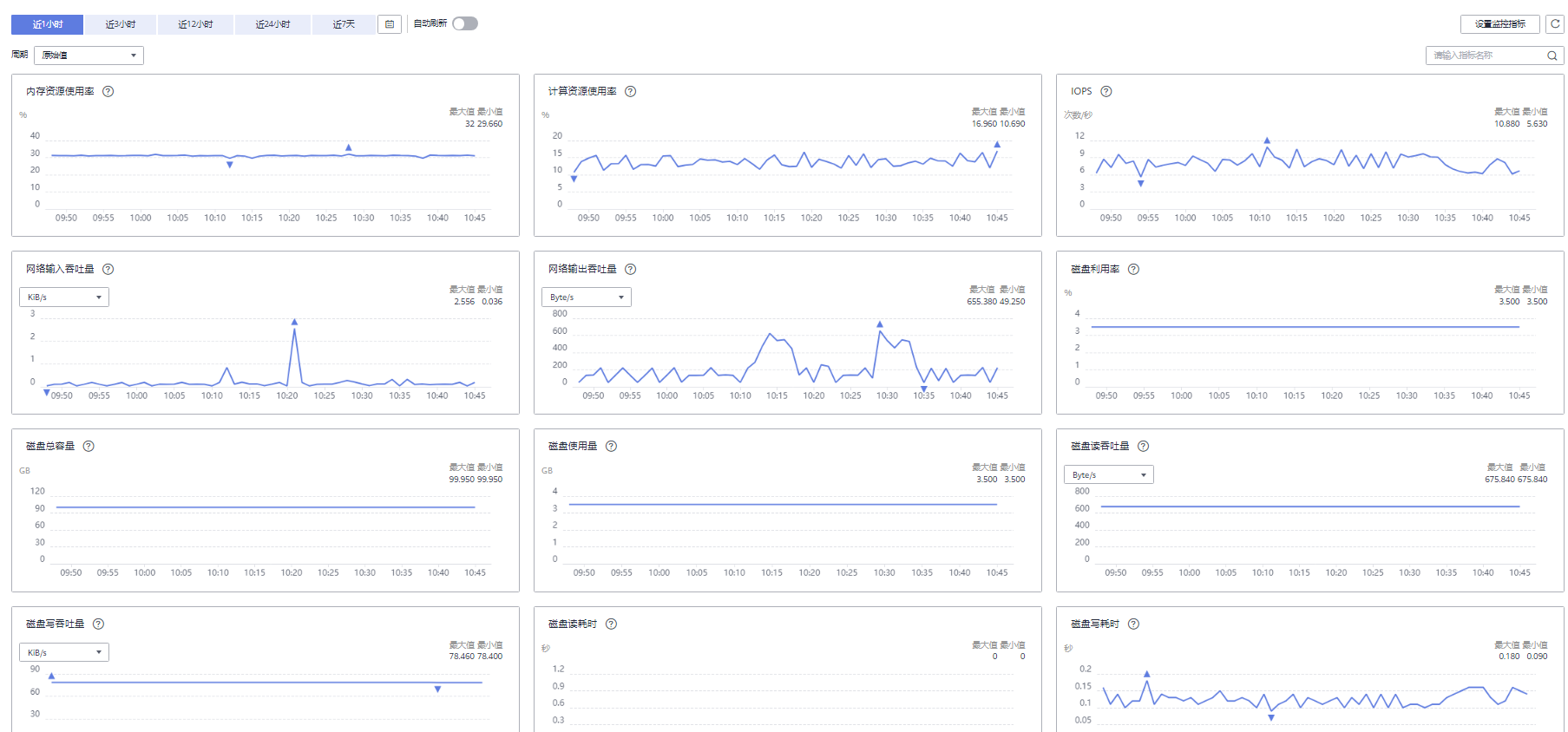Open help for 内存资源使用率

(108, 91)
